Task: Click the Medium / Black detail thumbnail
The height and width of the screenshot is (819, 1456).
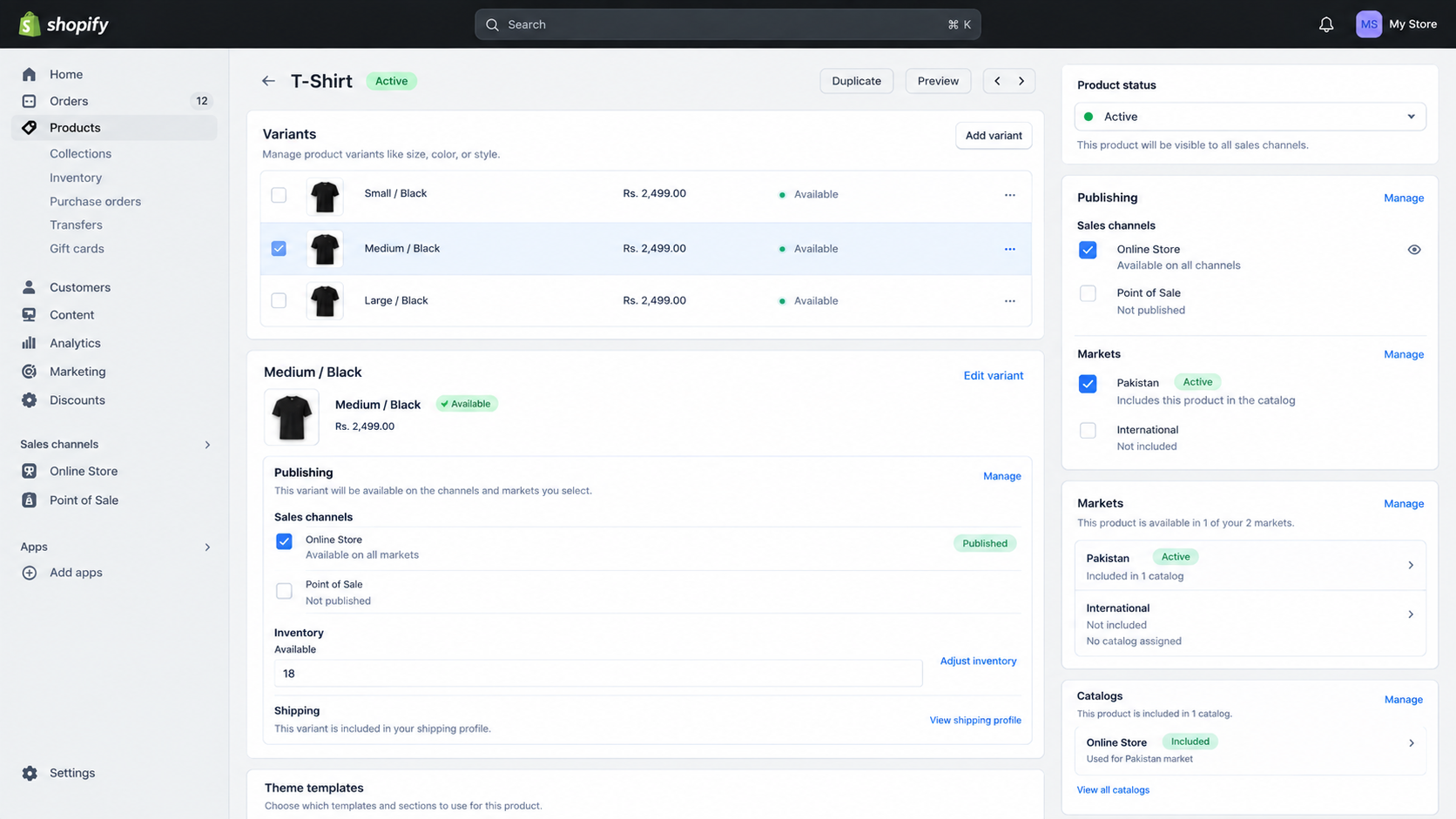Action: pos(292,417)
